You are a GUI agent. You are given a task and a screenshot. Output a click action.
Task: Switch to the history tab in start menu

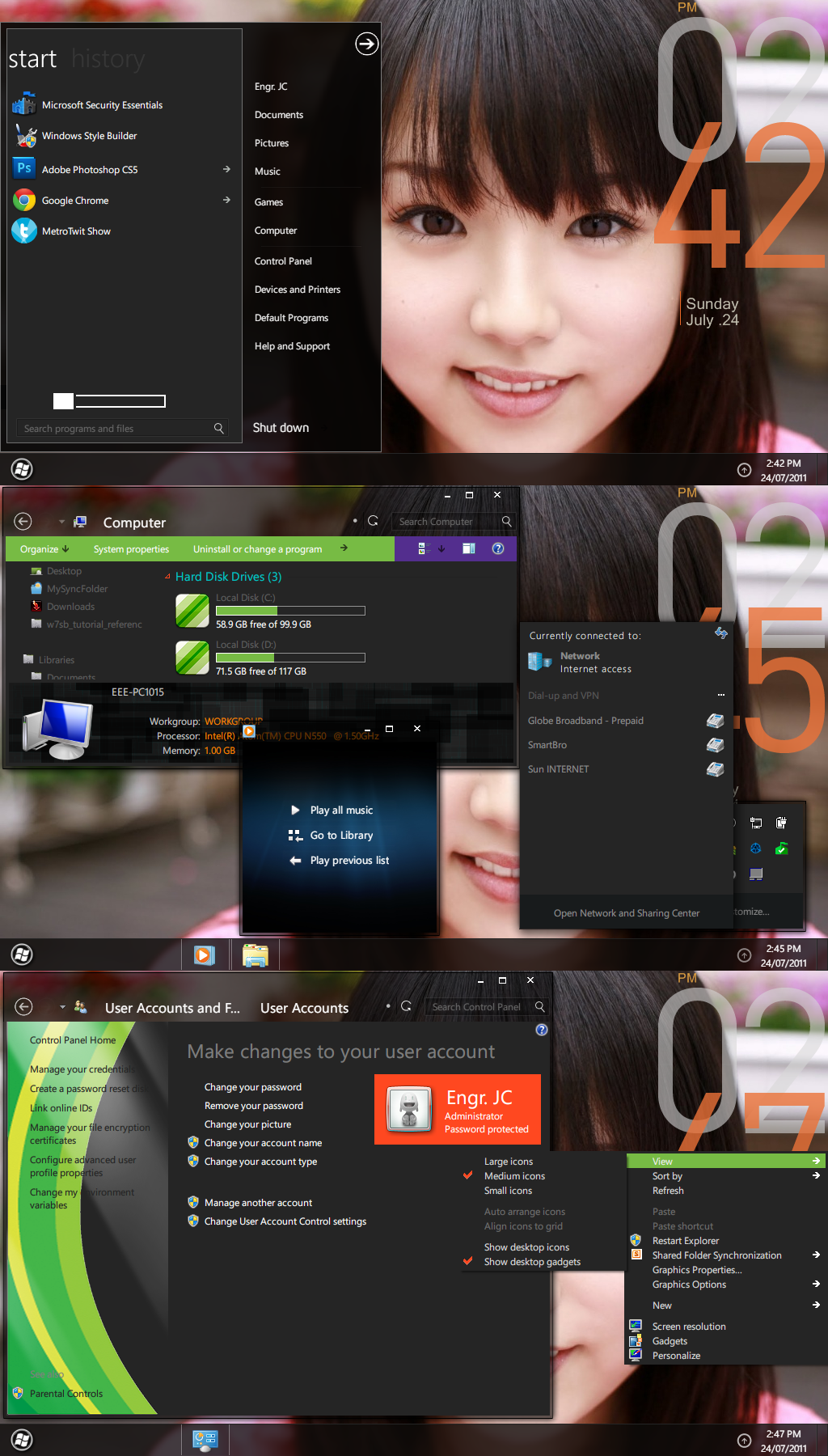click(x=108, y=59)
